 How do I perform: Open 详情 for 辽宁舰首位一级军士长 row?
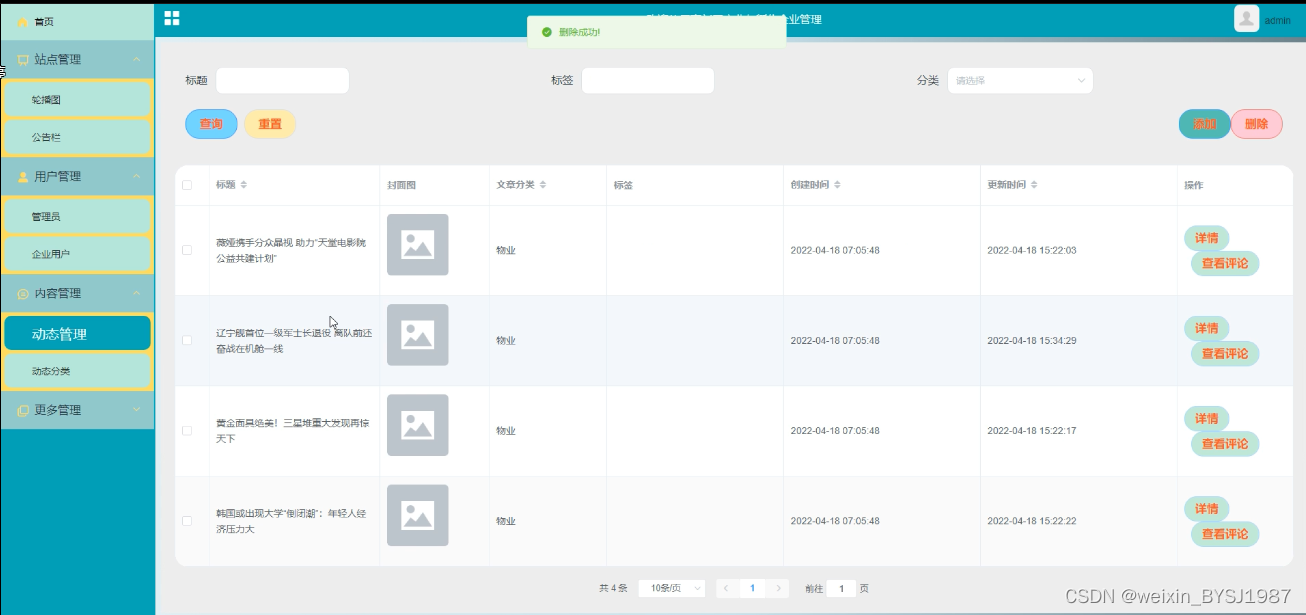1207,328
